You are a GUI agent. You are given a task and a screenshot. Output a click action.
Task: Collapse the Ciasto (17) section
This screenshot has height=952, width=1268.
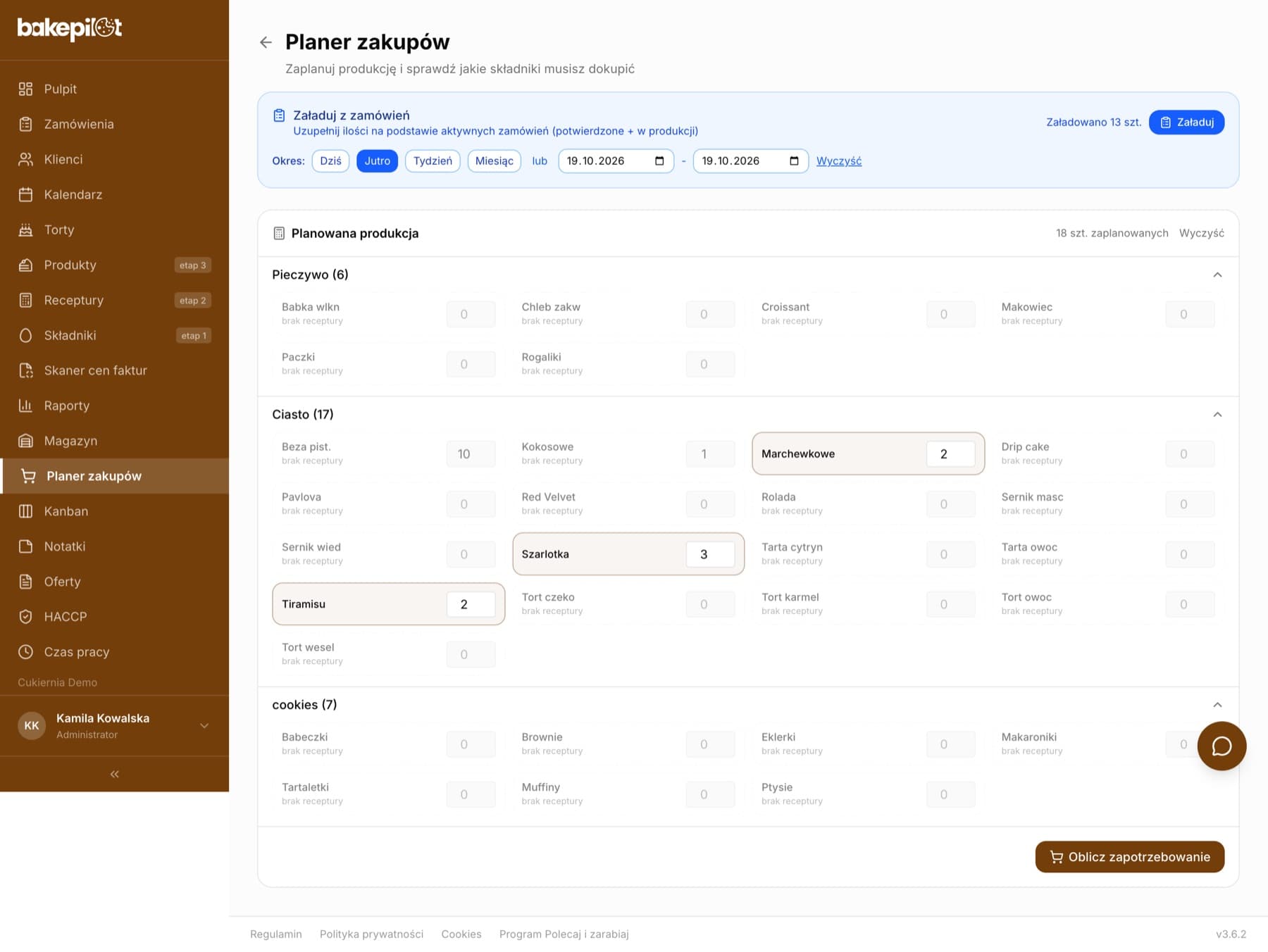coord(1217,414)
